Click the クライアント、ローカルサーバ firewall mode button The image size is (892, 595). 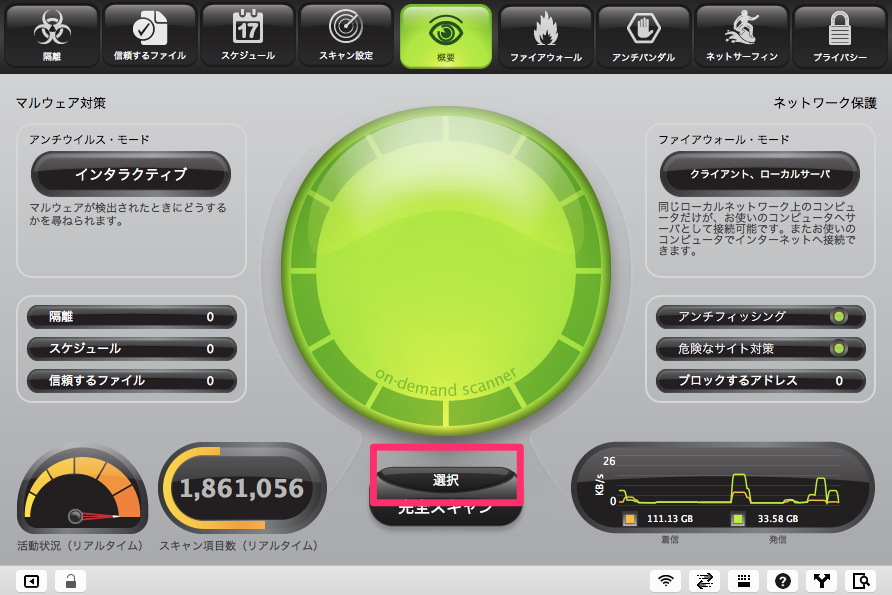759,175
